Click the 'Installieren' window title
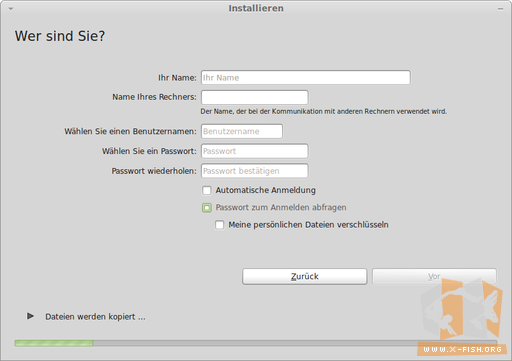 256,8
